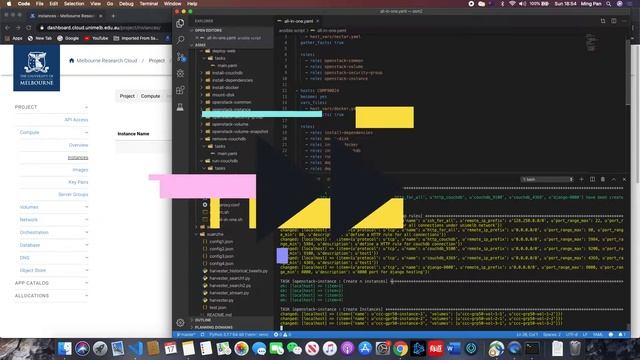Open Google Chrome from the Dock
Viewport: 640px width, 360px height.
[400, 349]
